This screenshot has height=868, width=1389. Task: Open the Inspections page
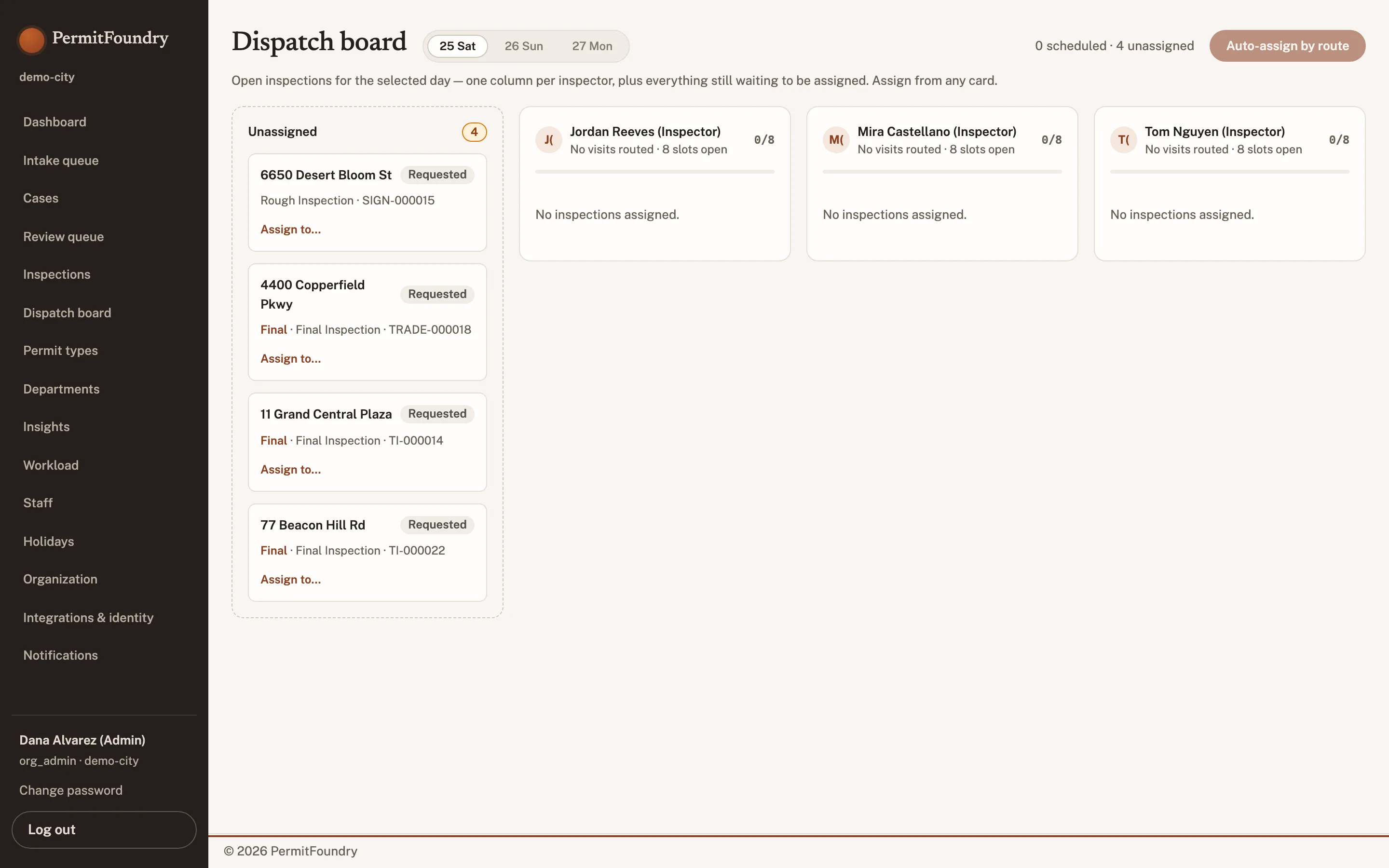57,274
